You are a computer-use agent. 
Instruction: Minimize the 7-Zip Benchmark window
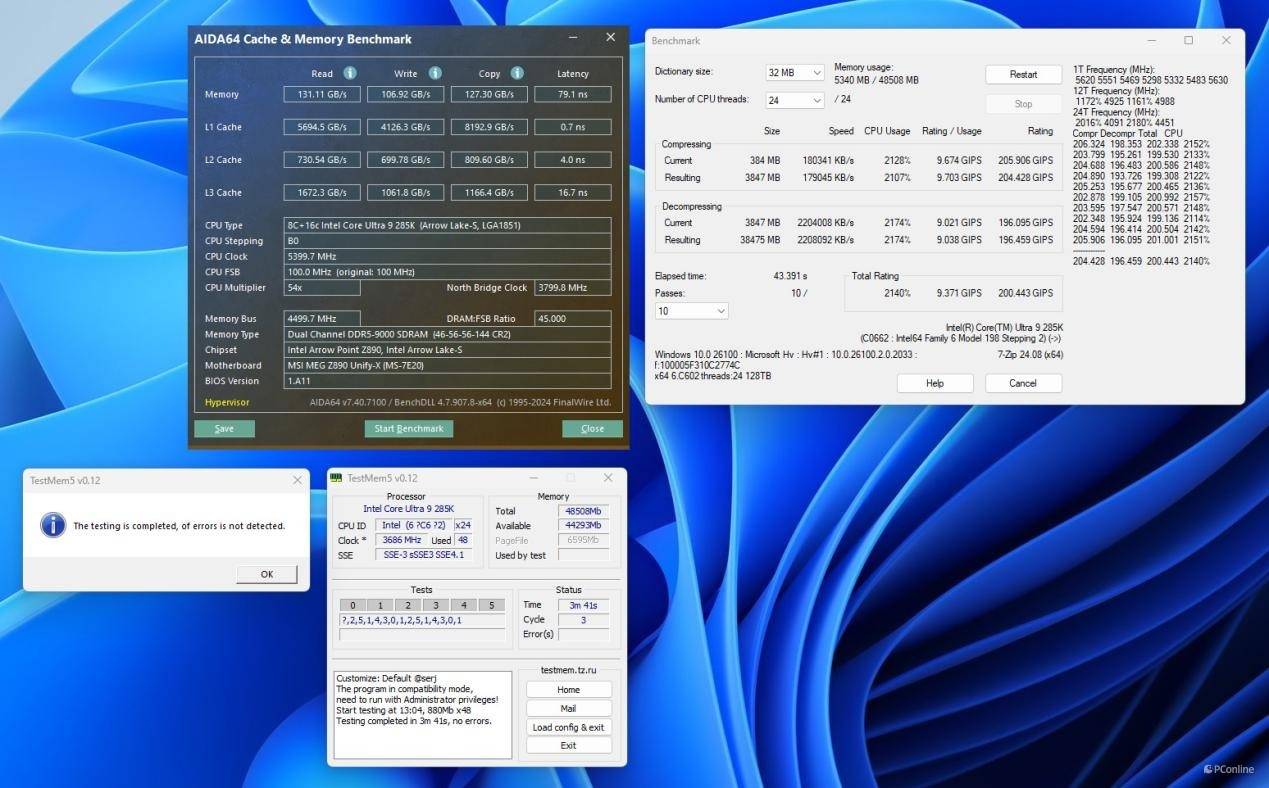(1150, 41)
